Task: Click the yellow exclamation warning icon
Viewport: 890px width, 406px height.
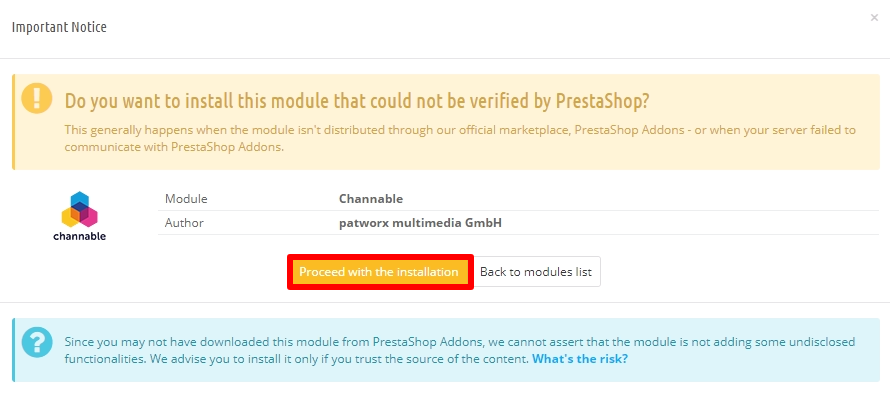Action: pyautogui.click(x=36, y=98)
